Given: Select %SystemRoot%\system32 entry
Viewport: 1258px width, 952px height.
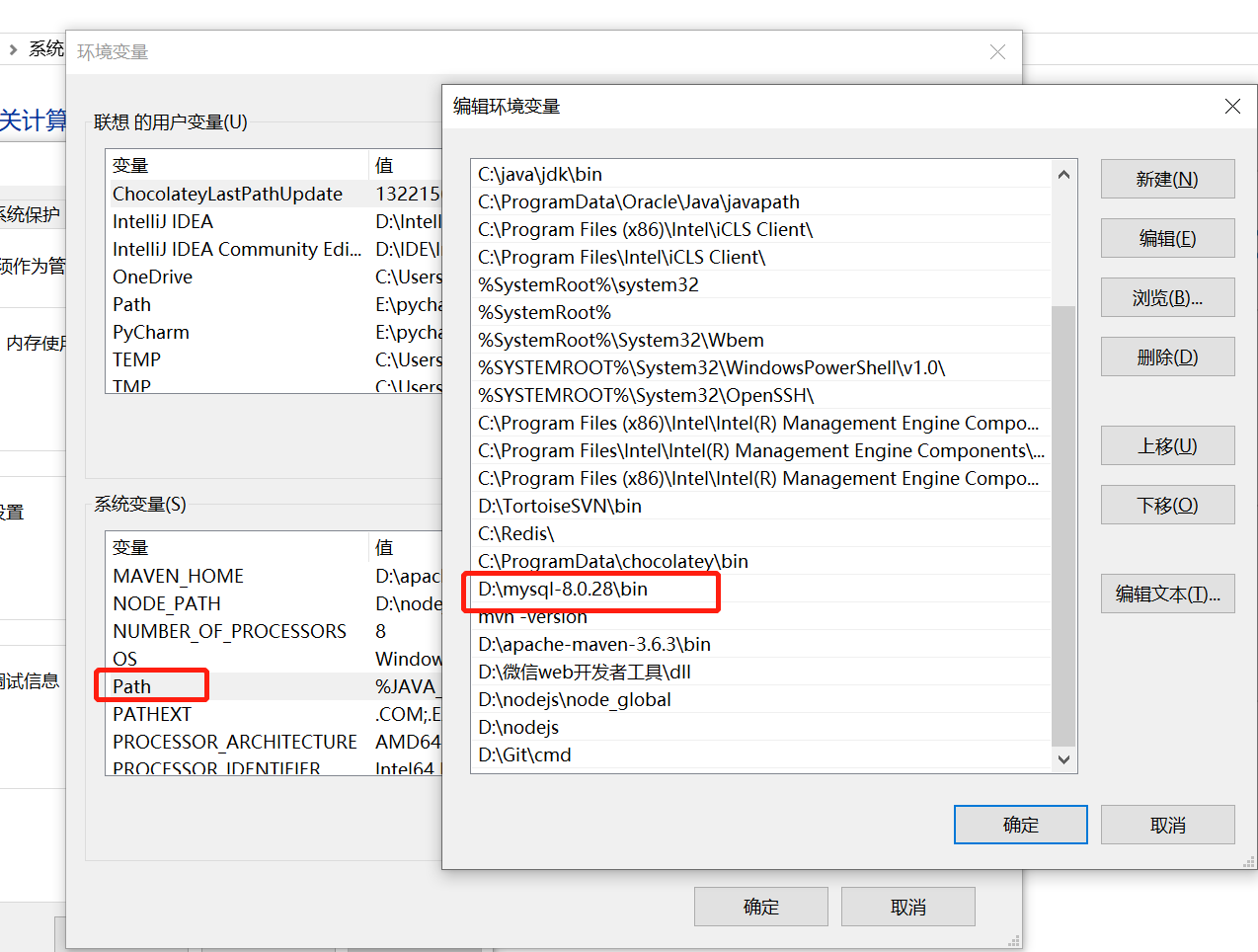Looking at the screenshot, I should [760, 284].
